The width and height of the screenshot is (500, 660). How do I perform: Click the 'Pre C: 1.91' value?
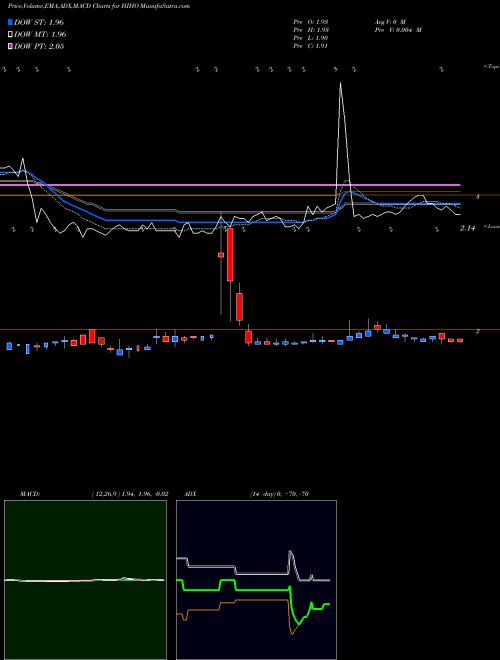pos(311,46)
